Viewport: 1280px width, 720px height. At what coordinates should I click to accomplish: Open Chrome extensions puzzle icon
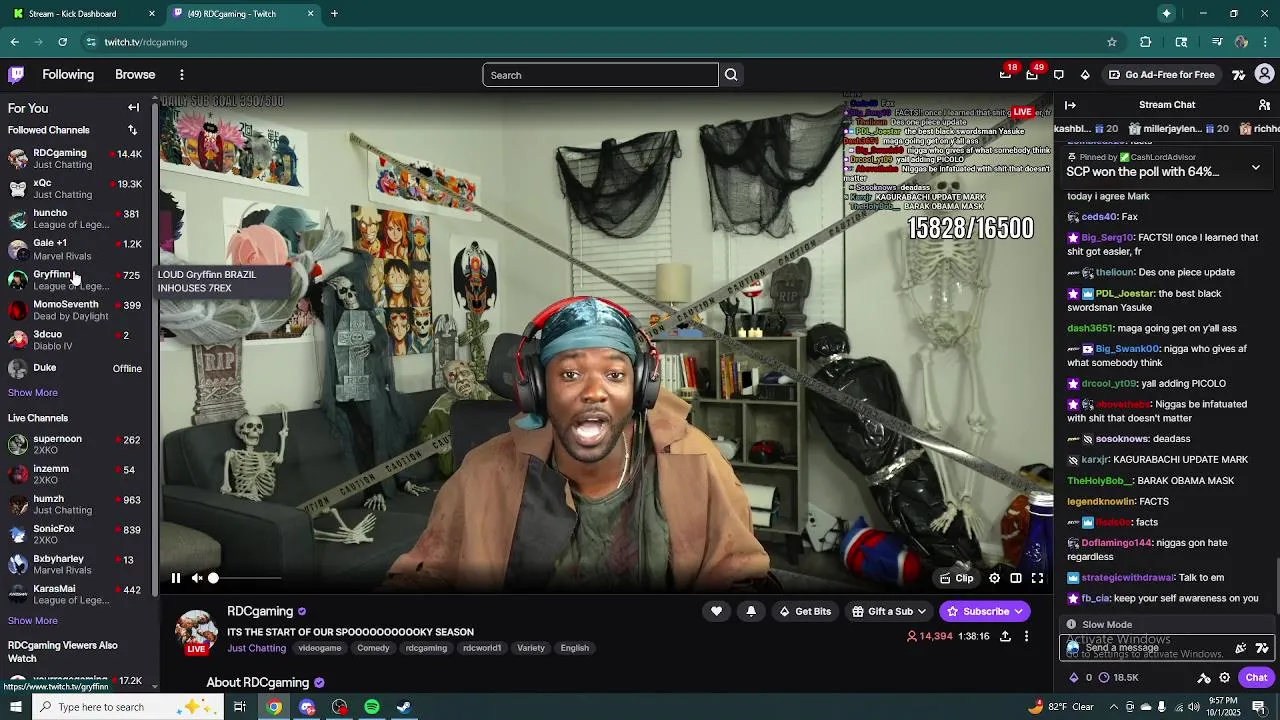(x=1146, y=42)
